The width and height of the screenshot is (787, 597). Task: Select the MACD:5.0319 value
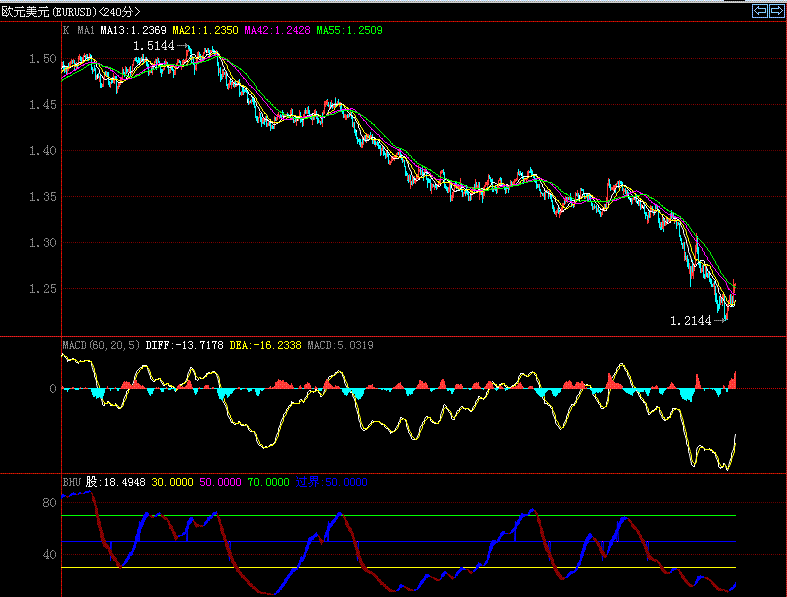click(x=340, y=345)
